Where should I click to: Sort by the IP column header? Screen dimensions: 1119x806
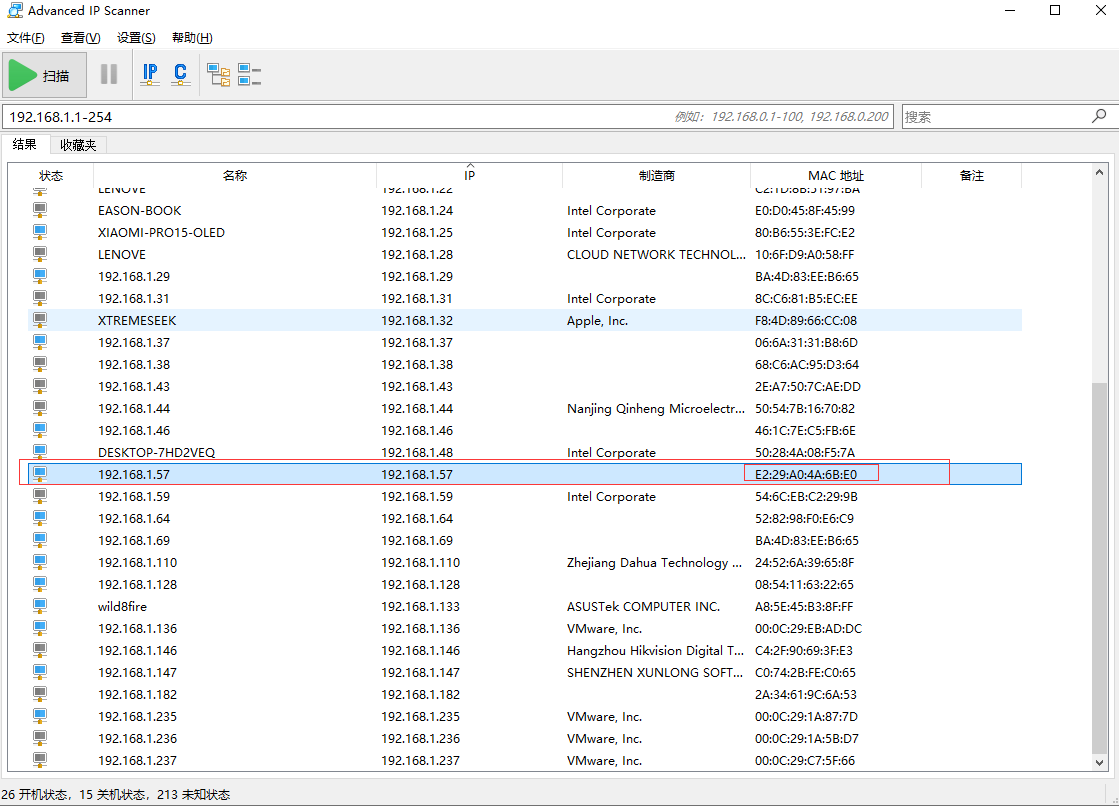(469, 176)
